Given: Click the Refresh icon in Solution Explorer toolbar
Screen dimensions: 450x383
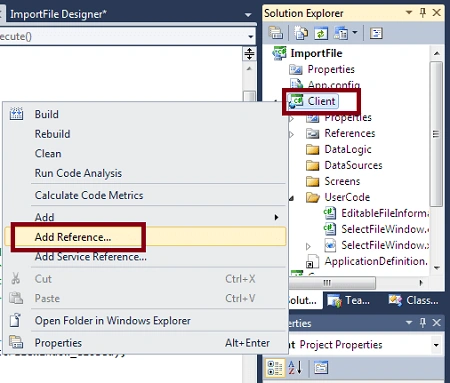Looking at the screenshot, I should (x=321, y=33).
